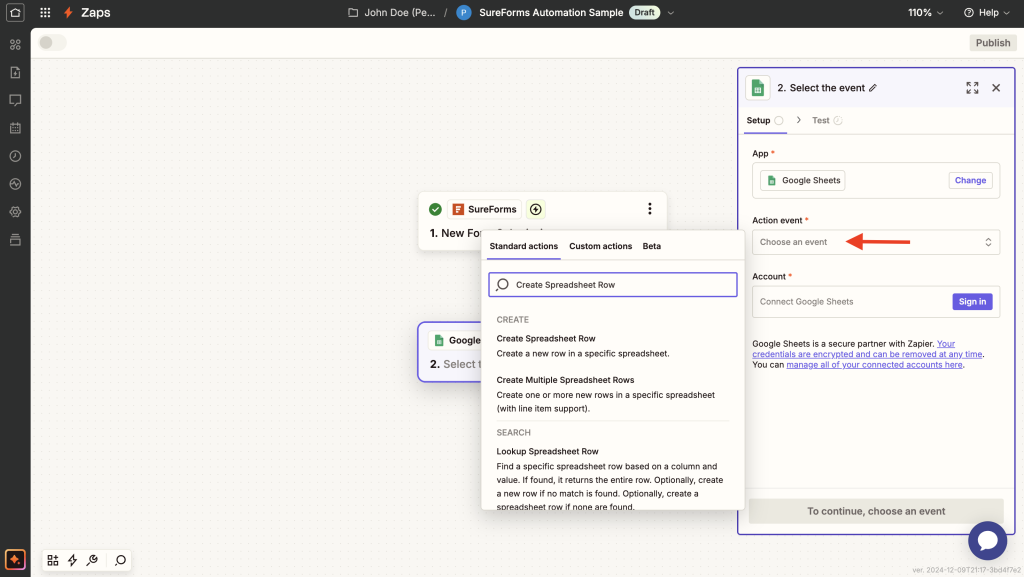Click the plus icon on SureForms step

click(536, 209)
